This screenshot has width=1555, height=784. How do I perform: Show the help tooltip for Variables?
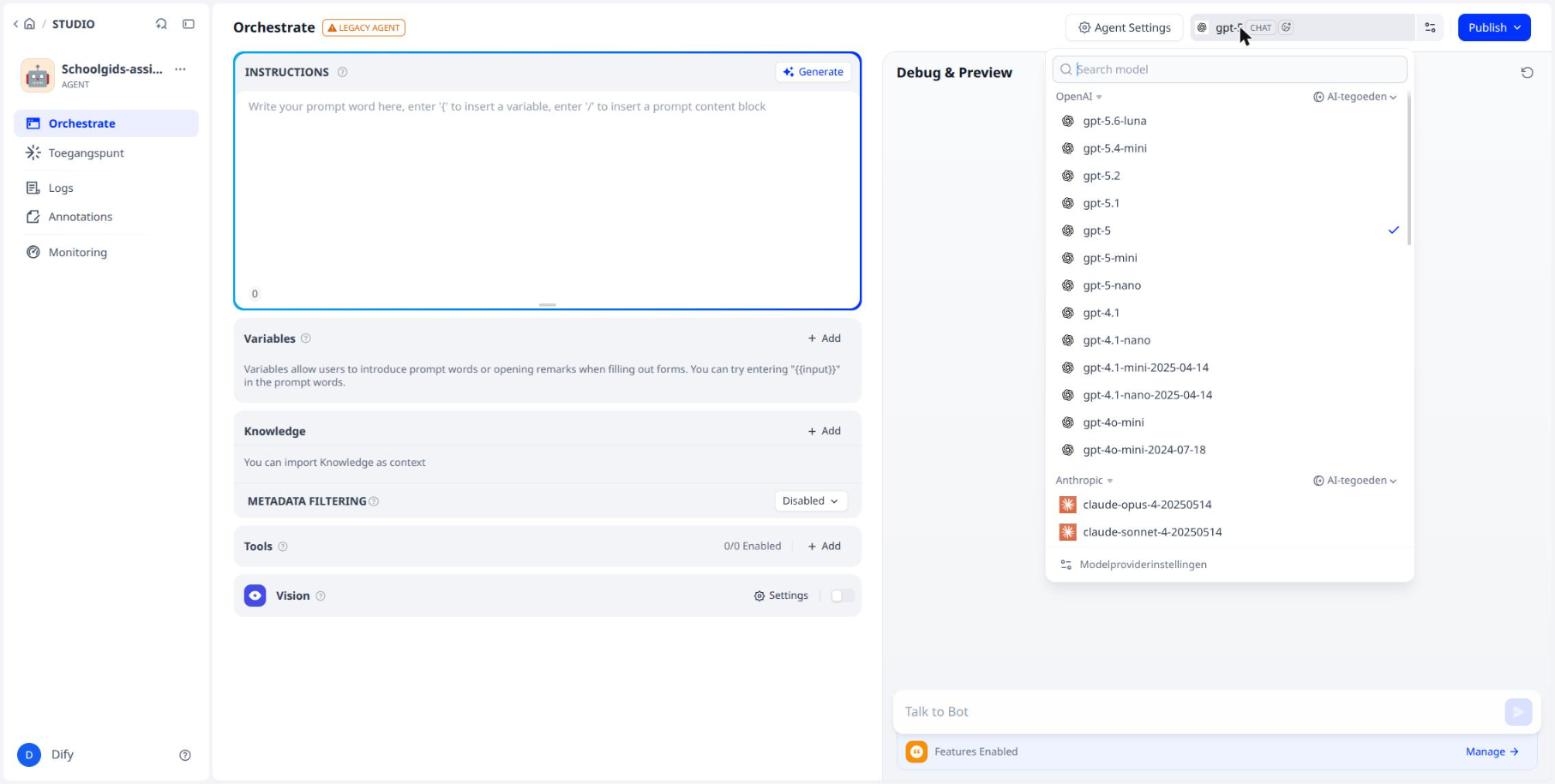coord(306,338)
